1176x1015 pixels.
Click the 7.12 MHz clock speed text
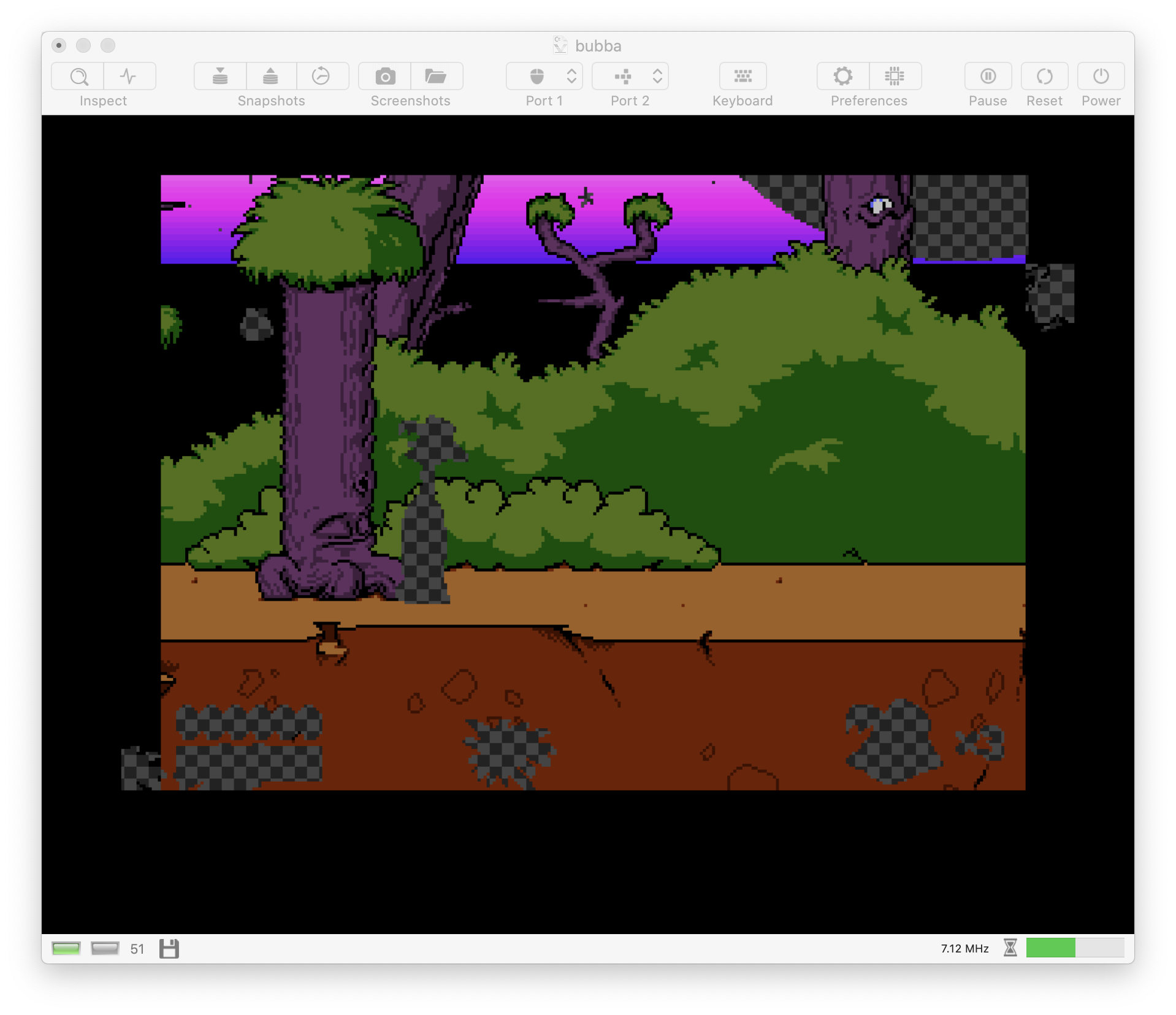(964, 949)
